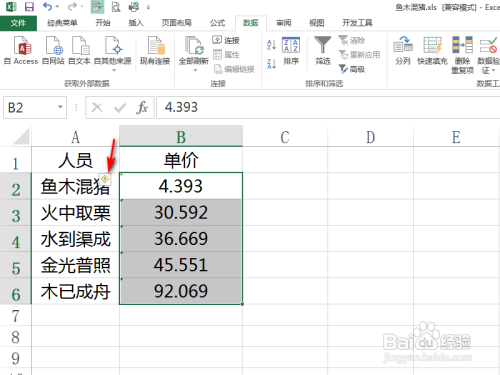This screenshot has width=500, height=375.
Task: Select column D header
Action: 371,137
